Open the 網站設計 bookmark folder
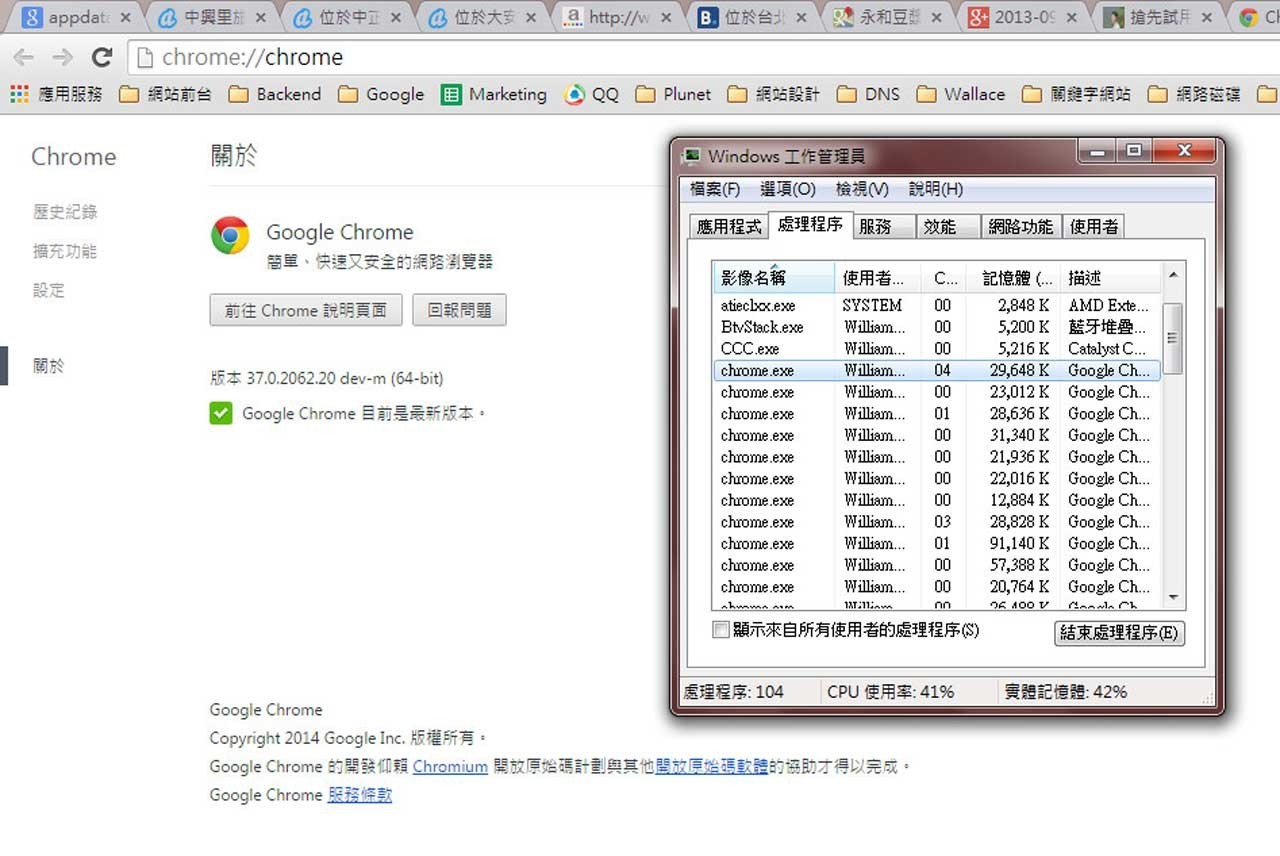 pyautogui.click(x=773, y=94)
